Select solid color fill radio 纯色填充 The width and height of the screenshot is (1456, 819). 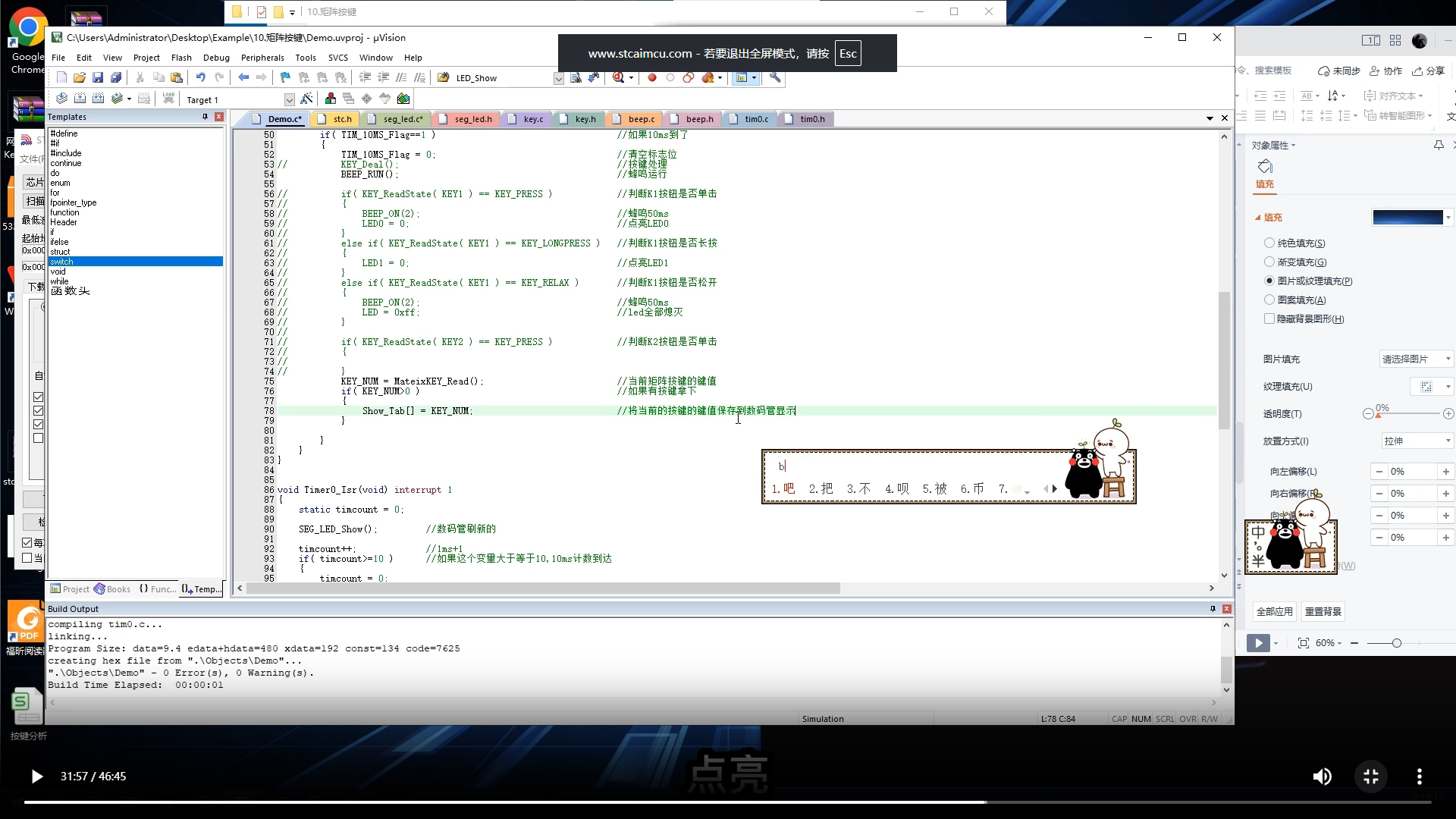(1269, 243)
